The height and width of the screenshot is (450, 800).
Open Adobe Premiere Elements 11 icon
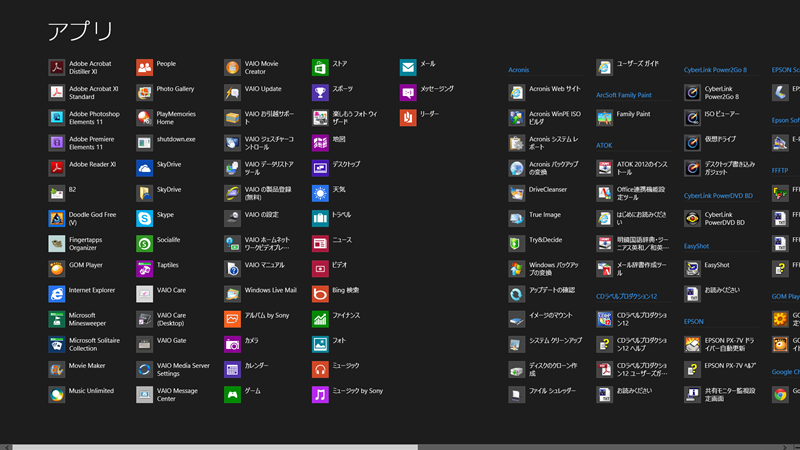click(x=57, y=143)
